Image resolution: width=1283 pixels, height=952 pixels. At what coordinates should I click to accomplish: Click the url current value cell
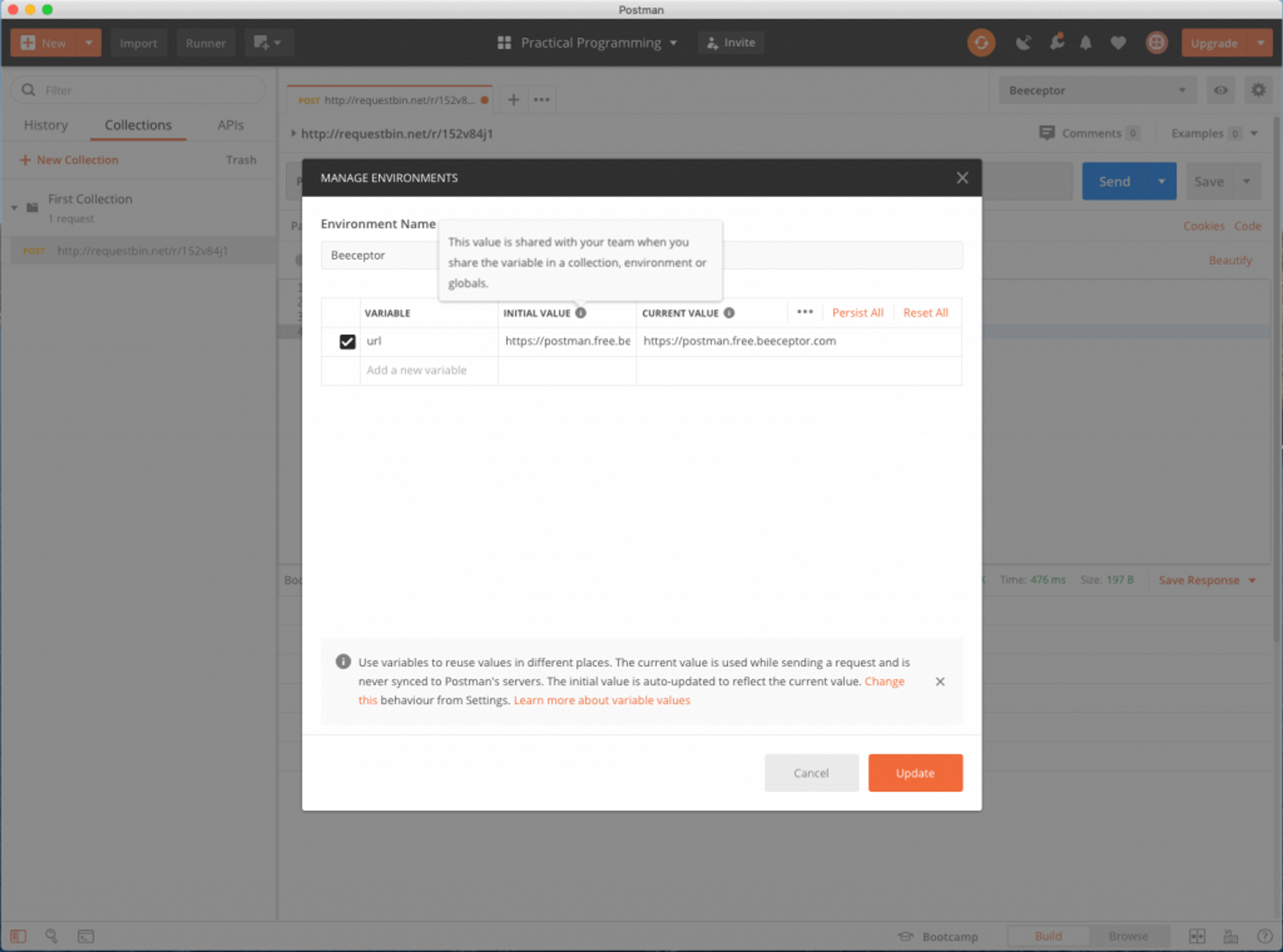click(x=799, y=341)
